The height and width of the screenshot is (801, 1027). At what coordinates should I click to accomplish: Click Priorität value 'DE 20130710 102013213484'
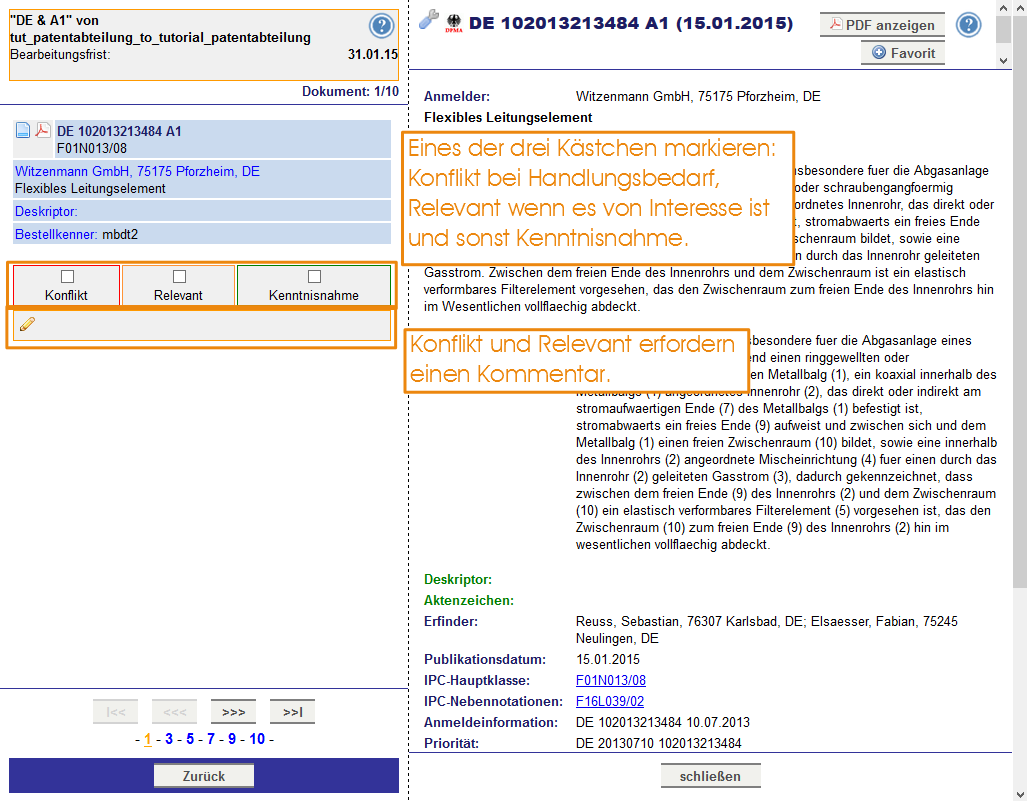coord(659,743)
